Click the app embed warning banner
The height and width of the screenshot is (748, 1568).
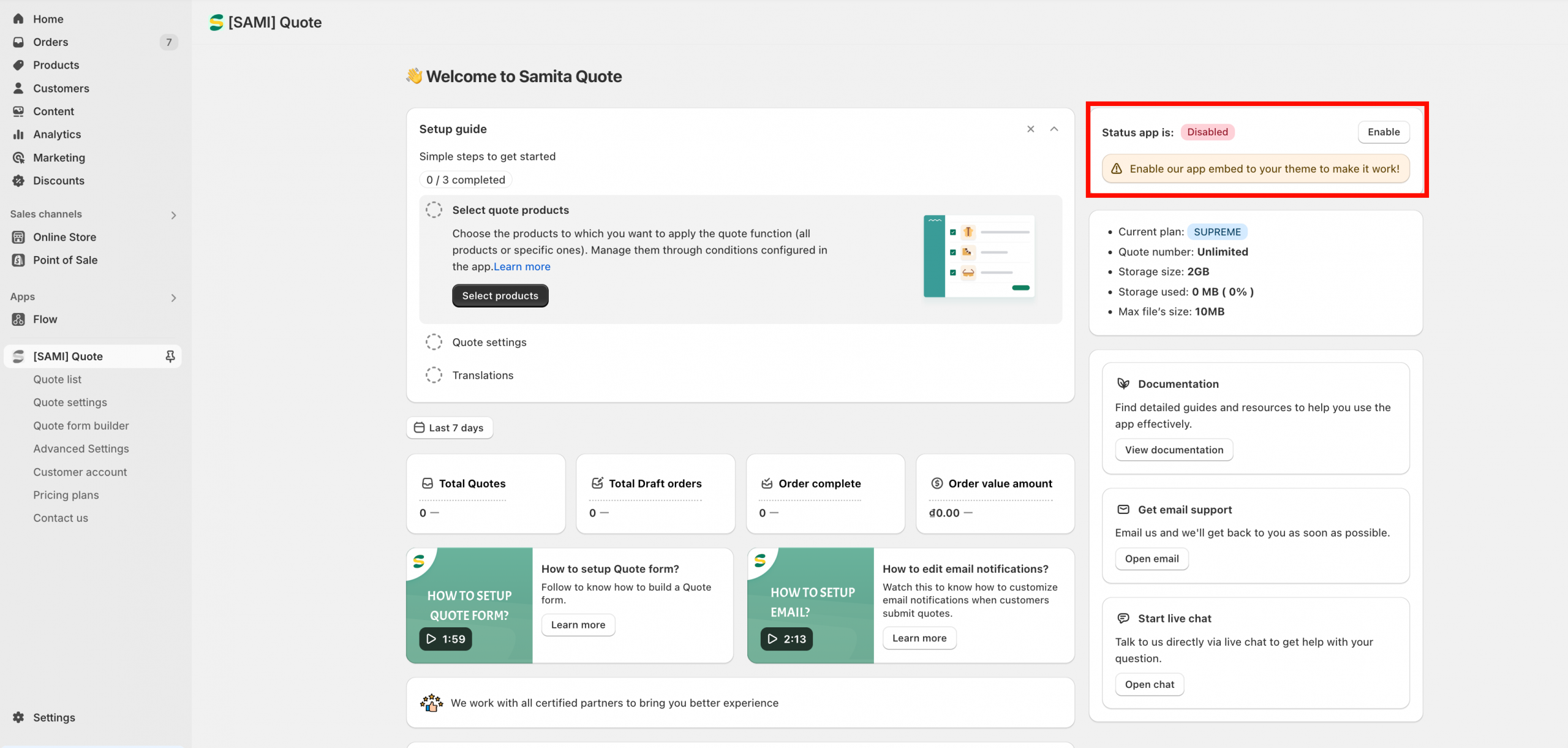pyautogui.click(x=1256, y=169)
